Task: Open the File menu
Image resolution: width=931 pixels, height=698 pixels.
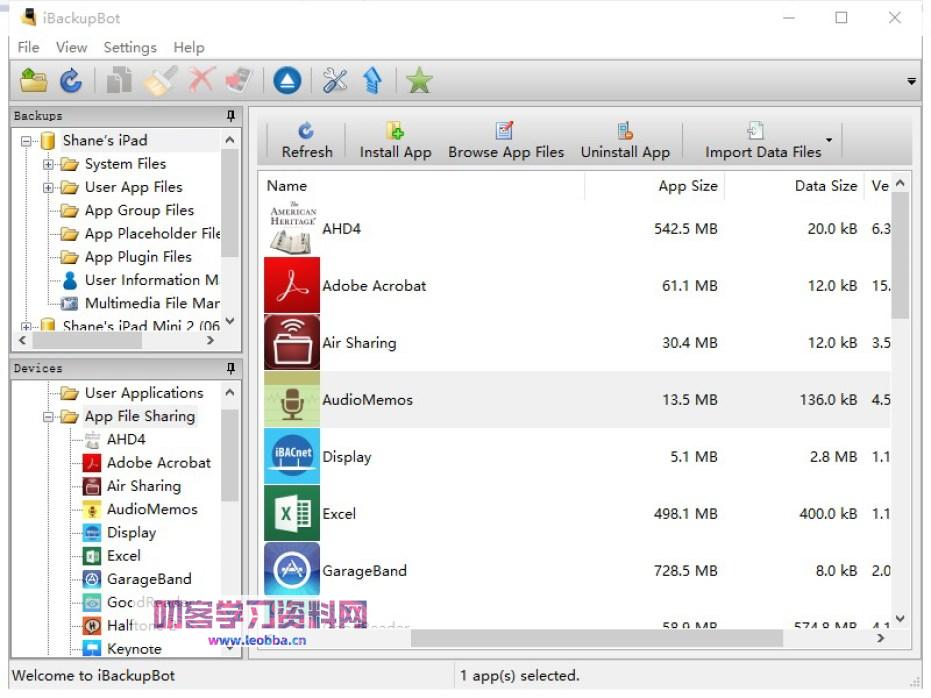Action: 28,47
